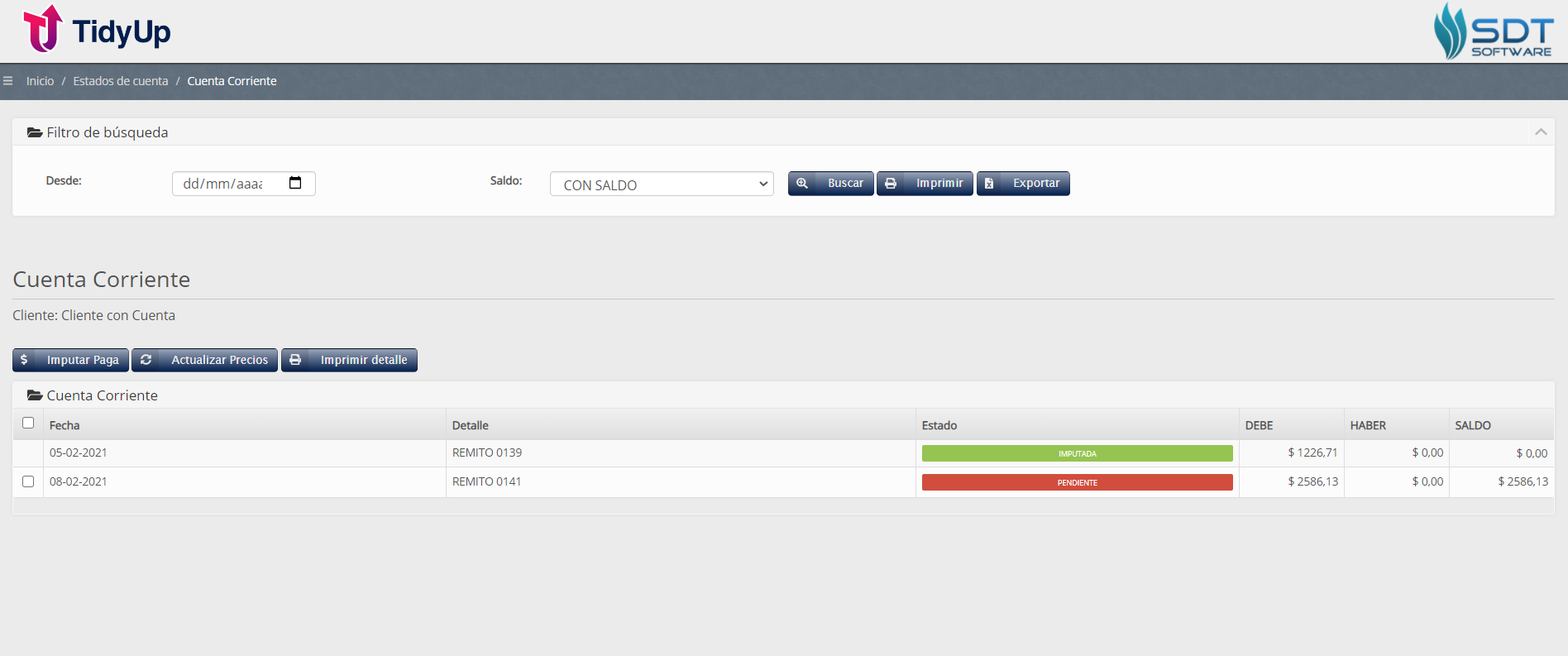The height and width of the screenshot is (656, 1568).
Task: Click the magnifier icon on Buscar
Action: point(802,184)
